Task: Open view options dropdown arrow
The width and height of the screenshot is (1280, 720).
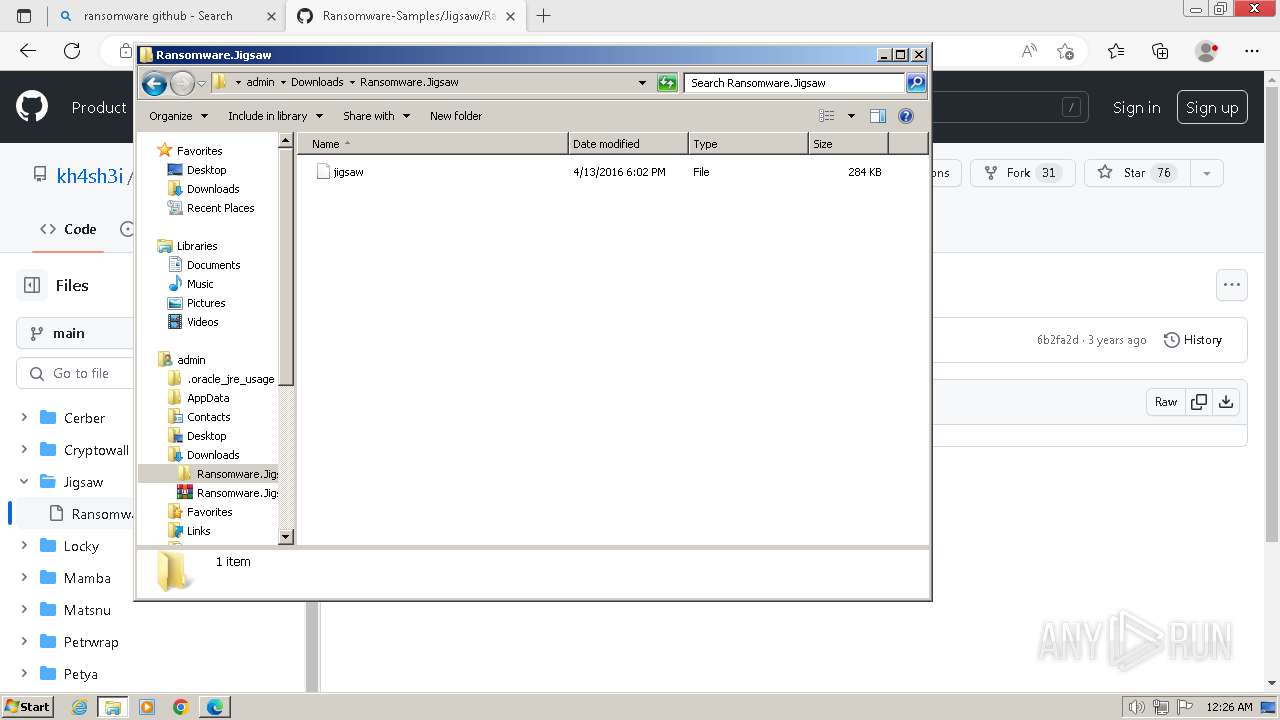Action: 851,116
